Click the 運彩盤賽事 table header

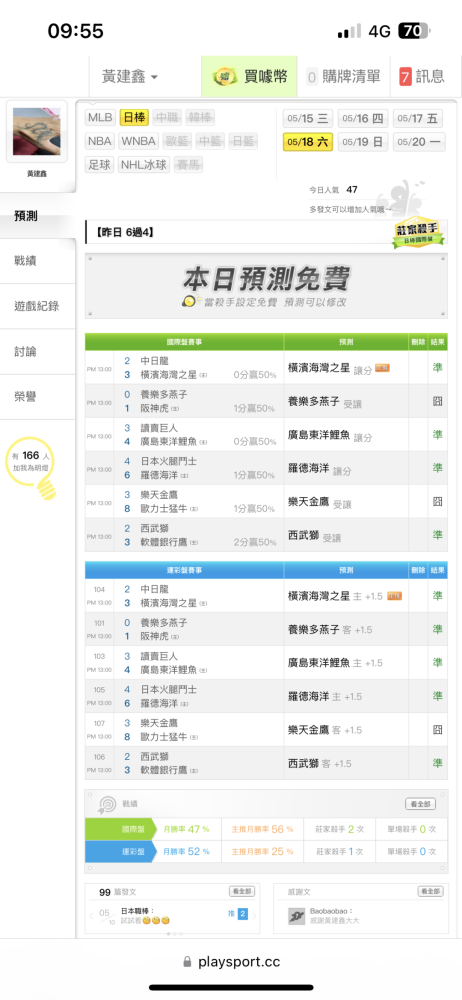click(x=184, y=570)
